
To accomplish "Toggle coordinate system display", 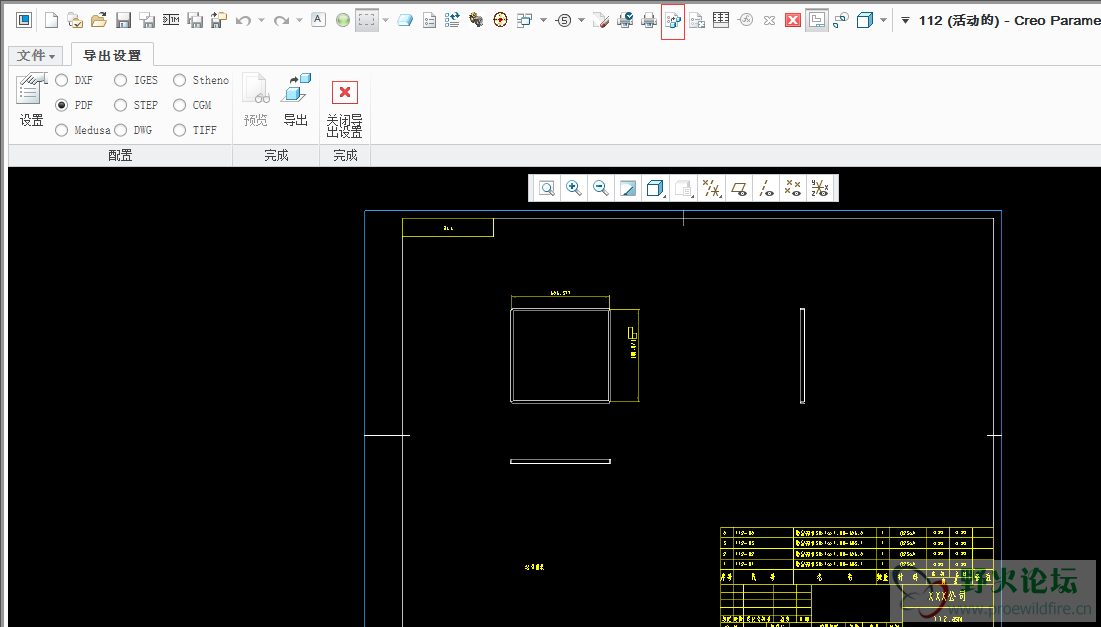I will point(820,188).
